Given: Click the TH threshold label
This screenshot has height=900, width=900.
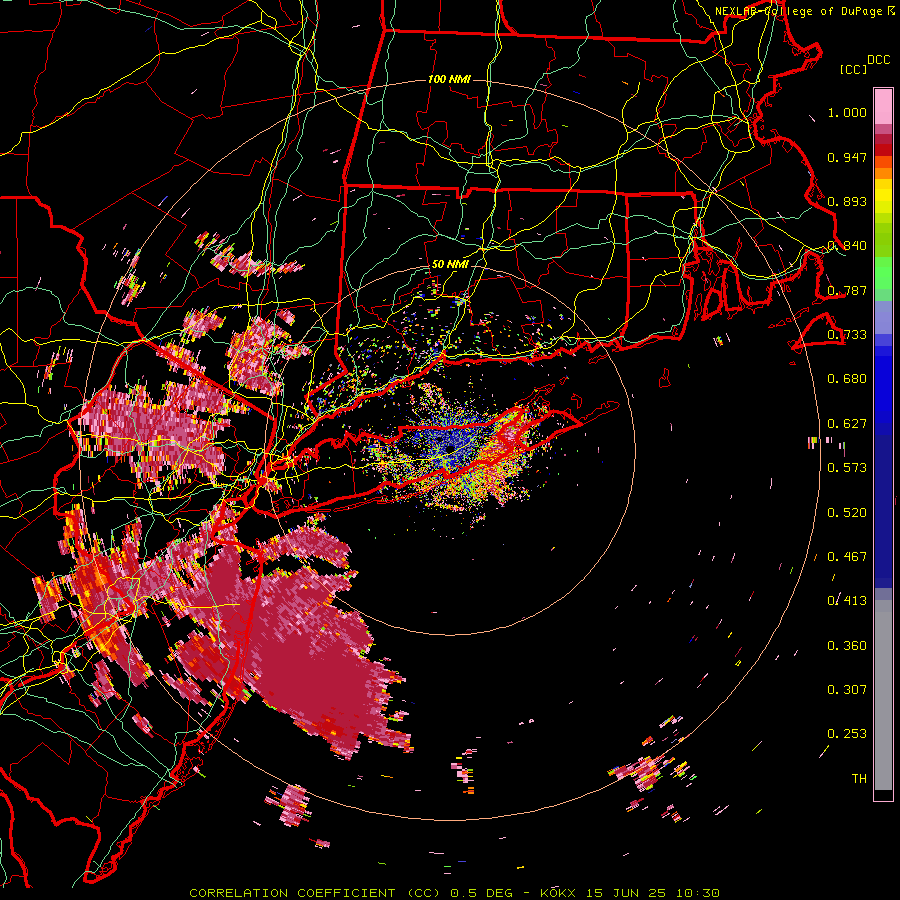Looking at the screenshot, I should (x=859, y=779).
